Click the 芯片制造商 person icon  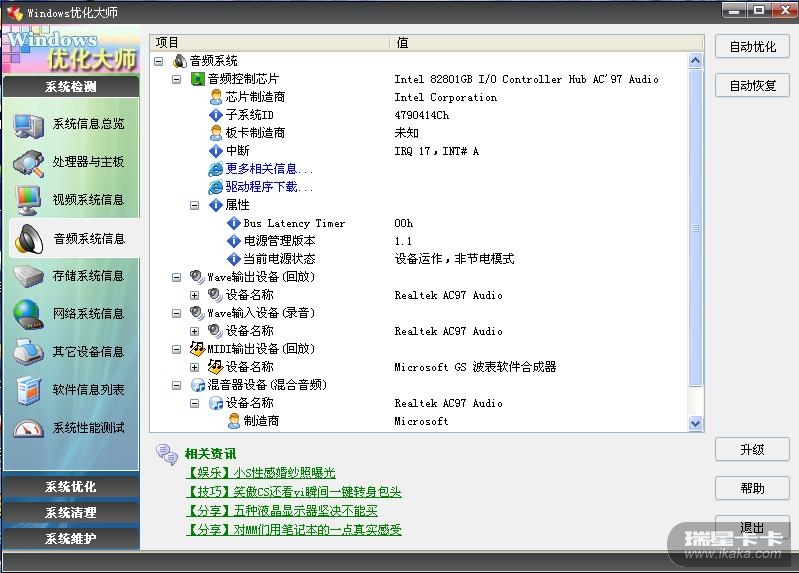[216, 97]
